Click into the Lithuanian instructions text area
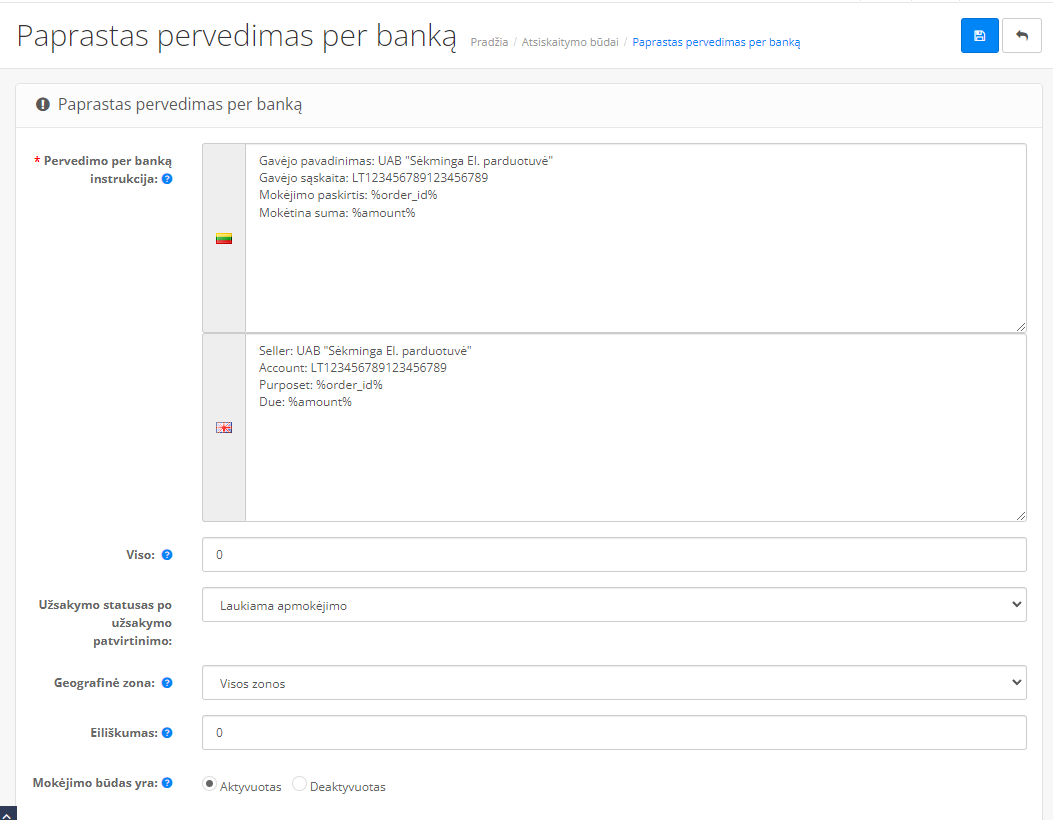1053x820 pixels. (x=635, y=260)
